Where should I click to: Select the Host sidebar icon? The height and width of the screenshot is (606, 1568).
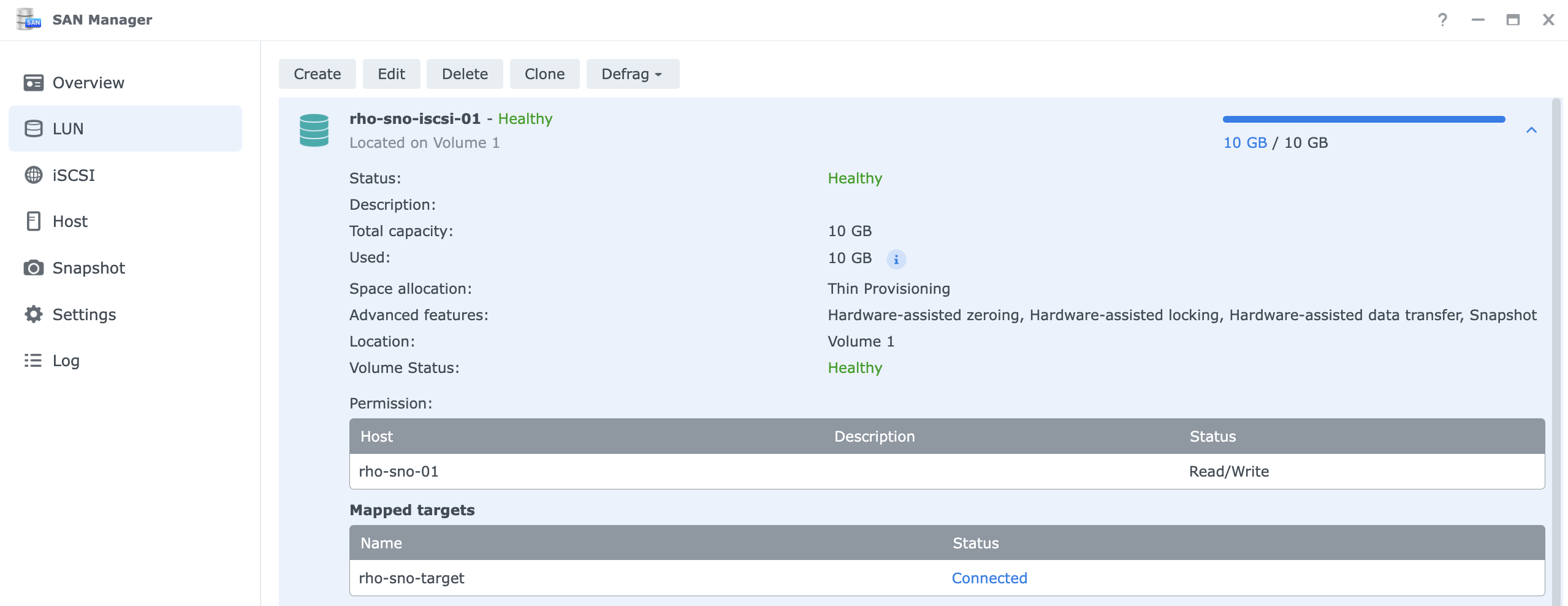pyautogui.click(x=34, y=221)
